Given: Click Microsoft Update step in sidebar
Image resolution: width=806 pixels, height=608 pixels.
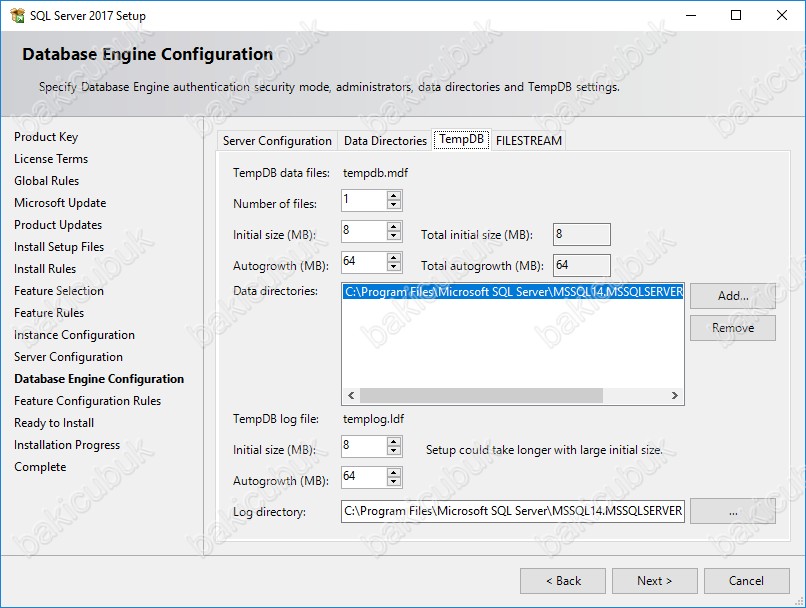Looking at the screenshot, I should pos(60,203).
